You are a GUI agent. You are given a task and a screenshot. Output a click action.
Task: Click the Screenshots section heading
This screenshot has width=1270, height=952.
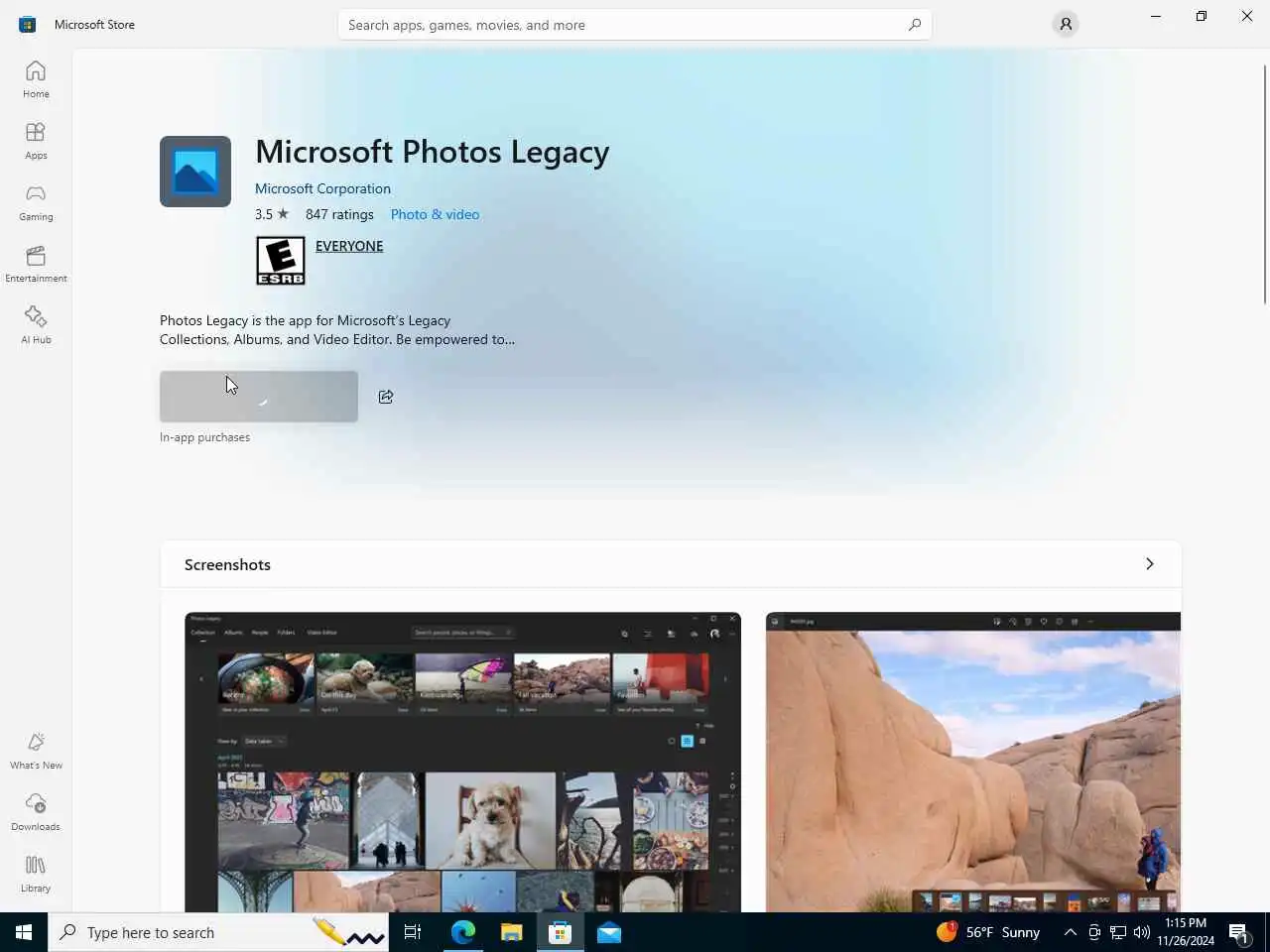(227, 564)
